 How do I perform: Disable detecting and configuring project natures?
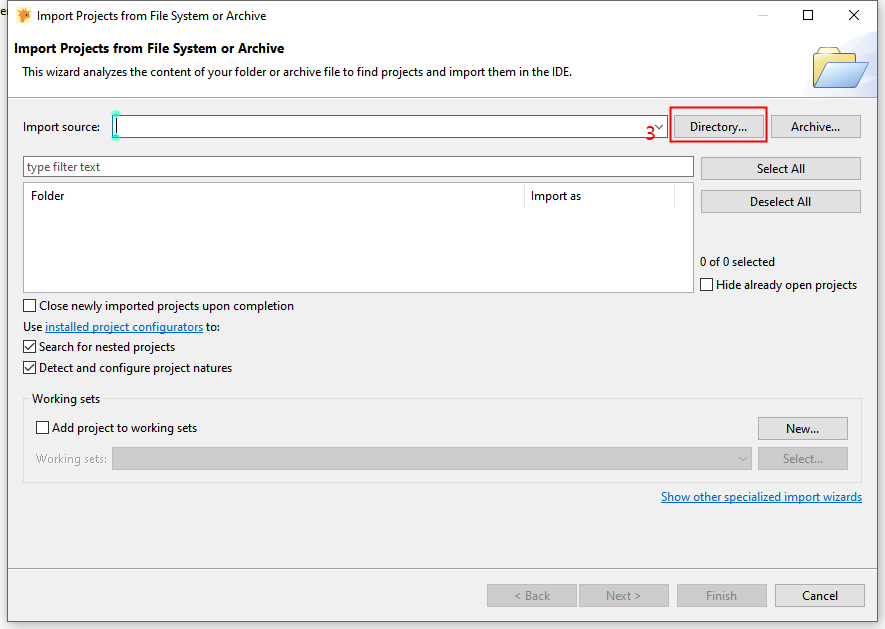[29, 367]
